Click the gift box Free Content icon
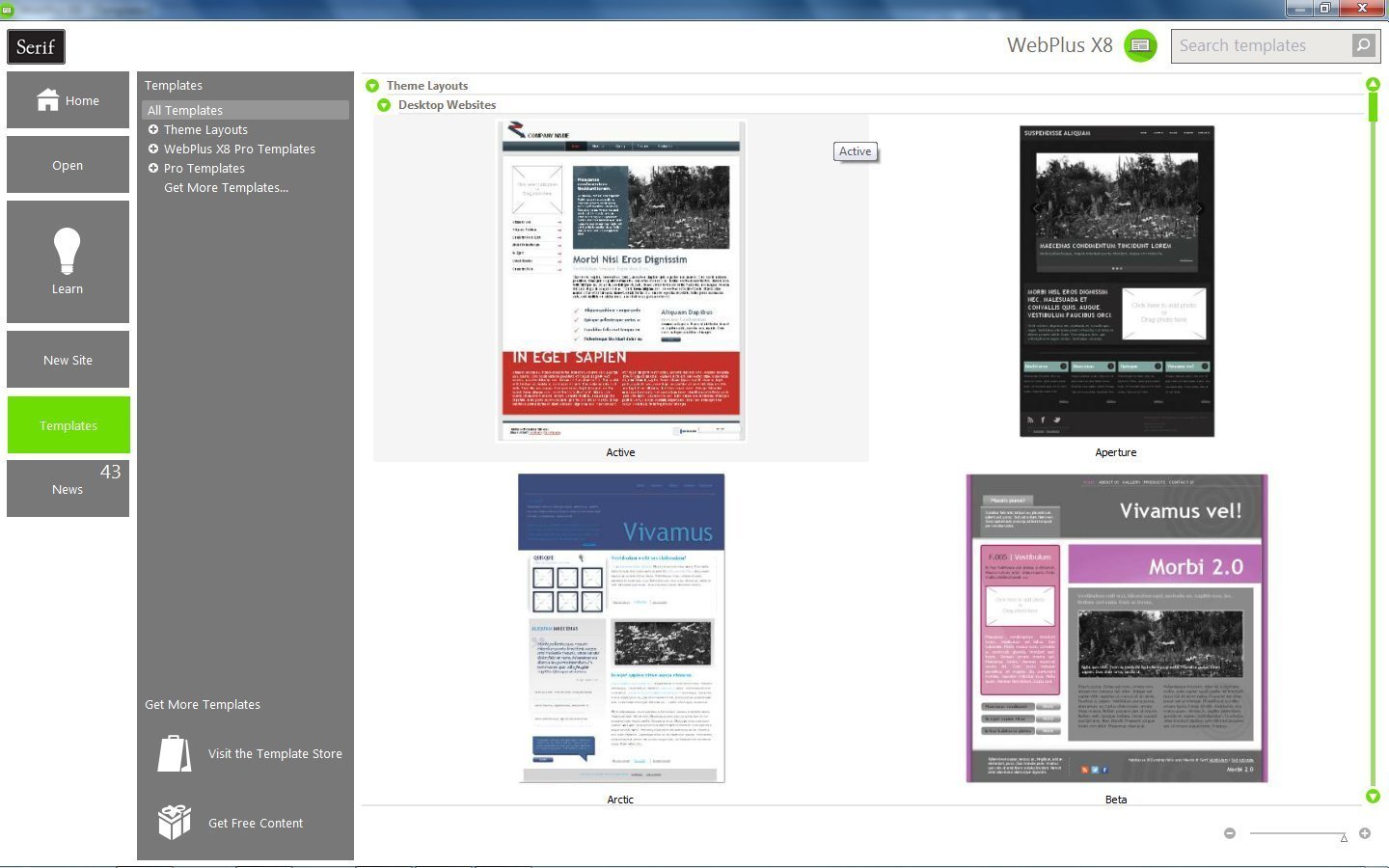 point(175,823)
